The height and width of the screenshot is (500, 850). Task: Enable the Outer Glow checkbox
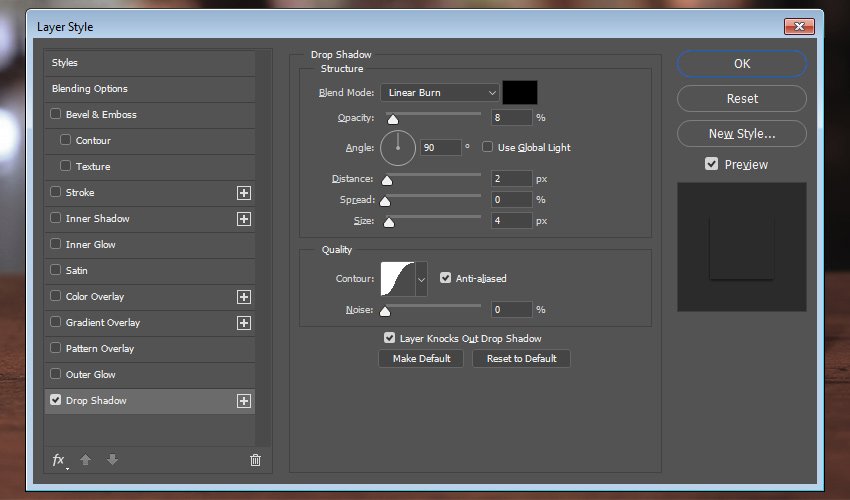click(55, 374)
